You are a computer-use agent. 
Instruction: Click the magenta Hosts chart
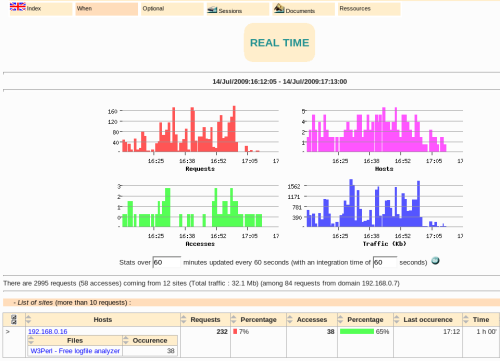tap(382, 138)
